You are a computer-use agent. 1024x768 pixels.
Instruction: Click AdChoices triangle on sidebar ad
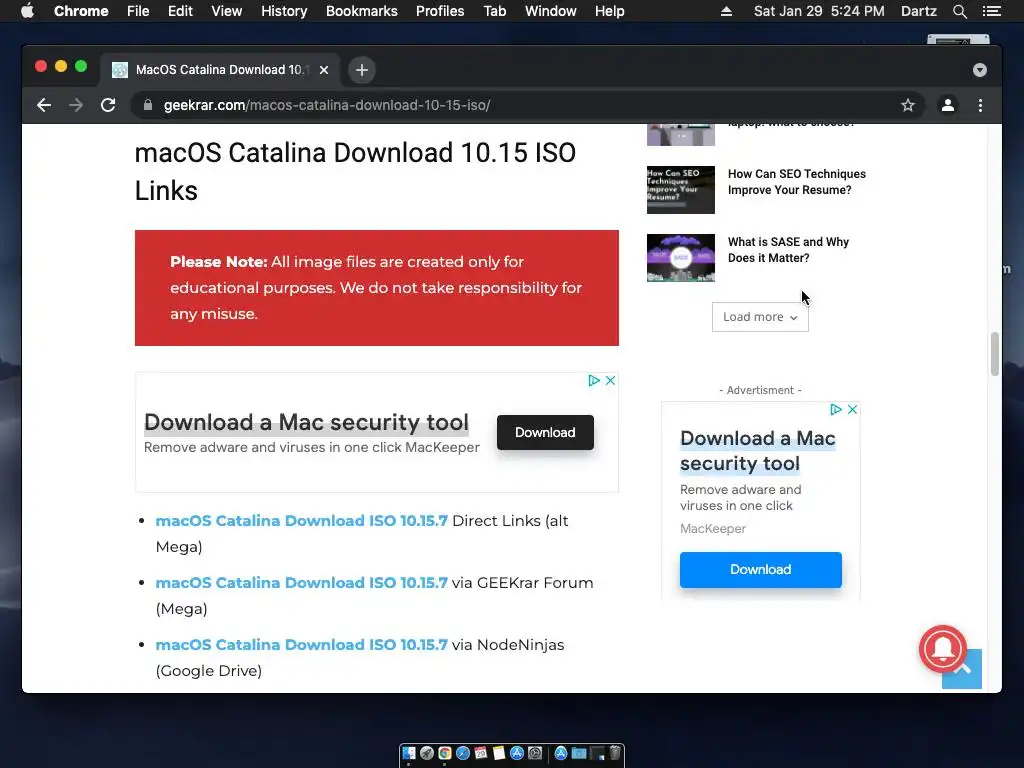click(x=835, y=409)
